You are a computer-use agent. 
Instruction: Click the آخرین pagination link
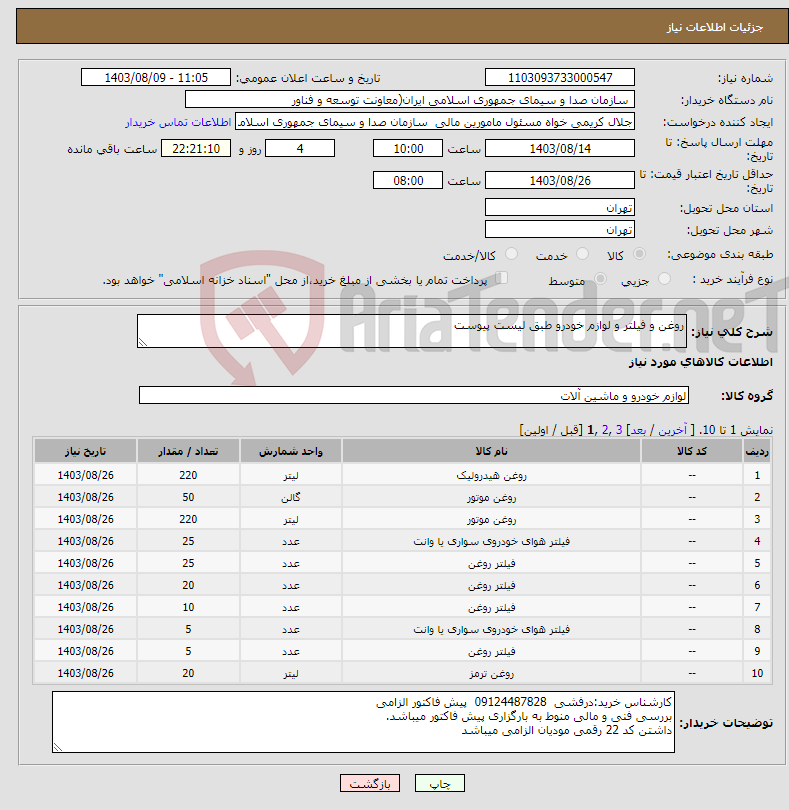[672, 430]
